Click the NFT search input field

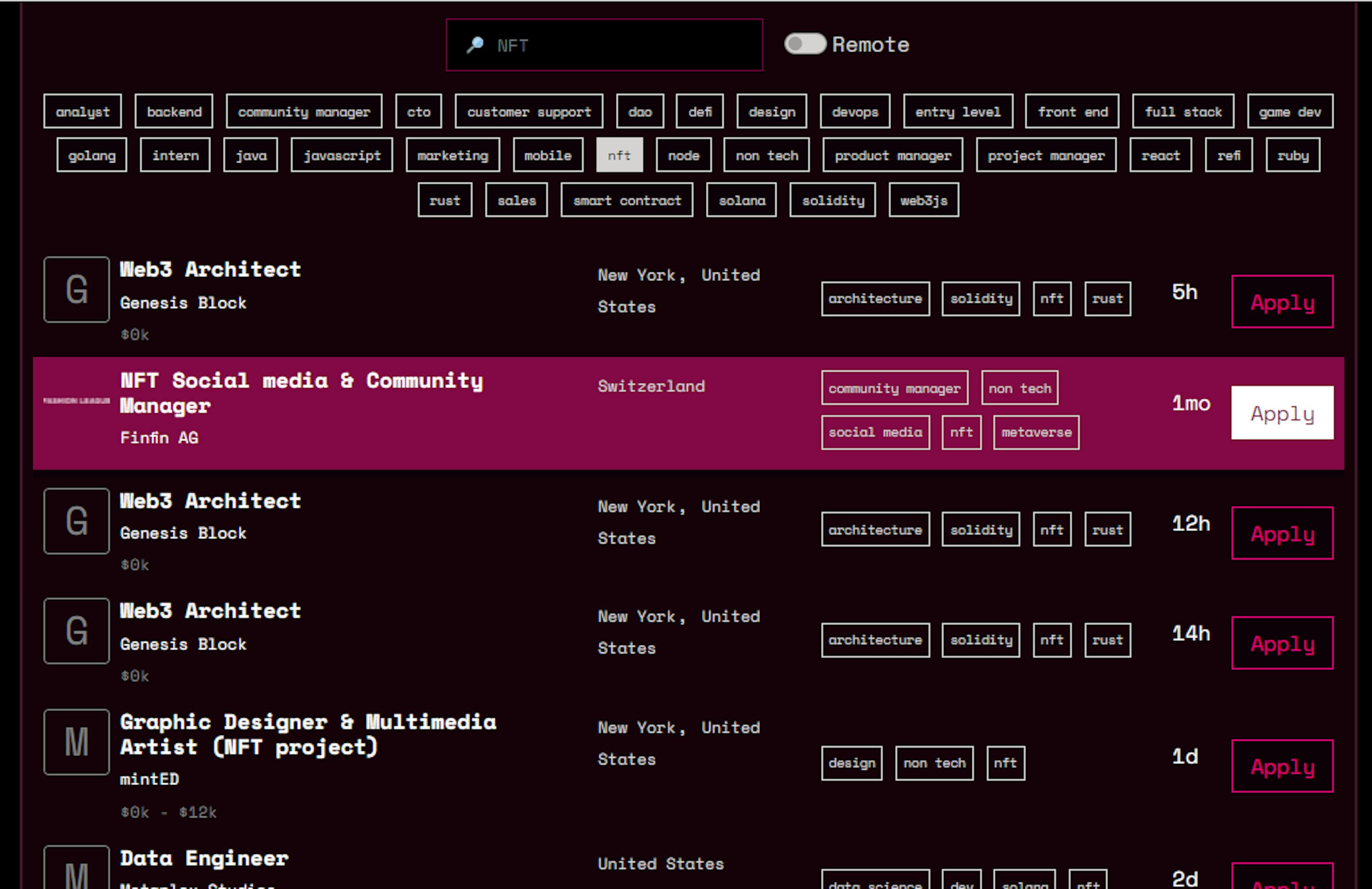[x=604, y=45]
